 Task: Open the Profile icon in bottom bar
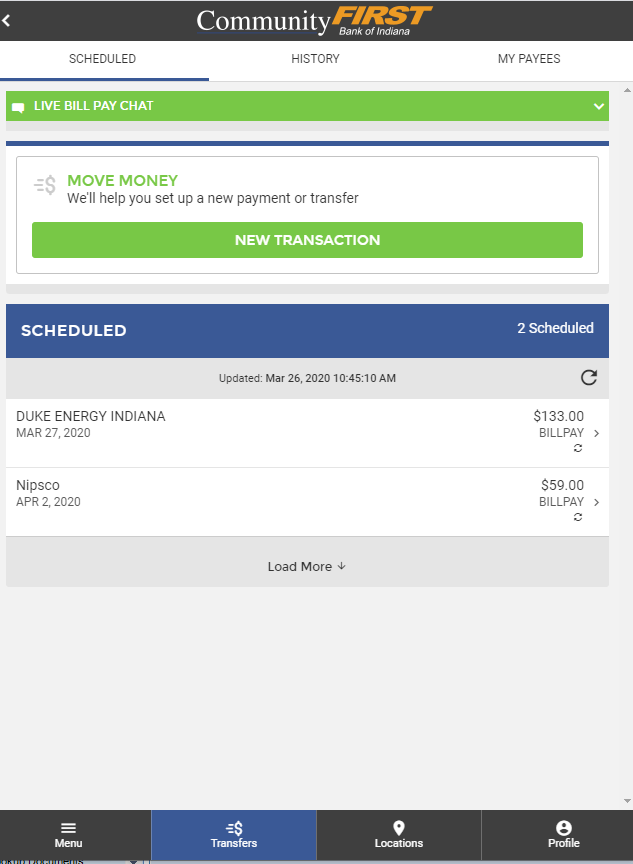coord(563,828)
